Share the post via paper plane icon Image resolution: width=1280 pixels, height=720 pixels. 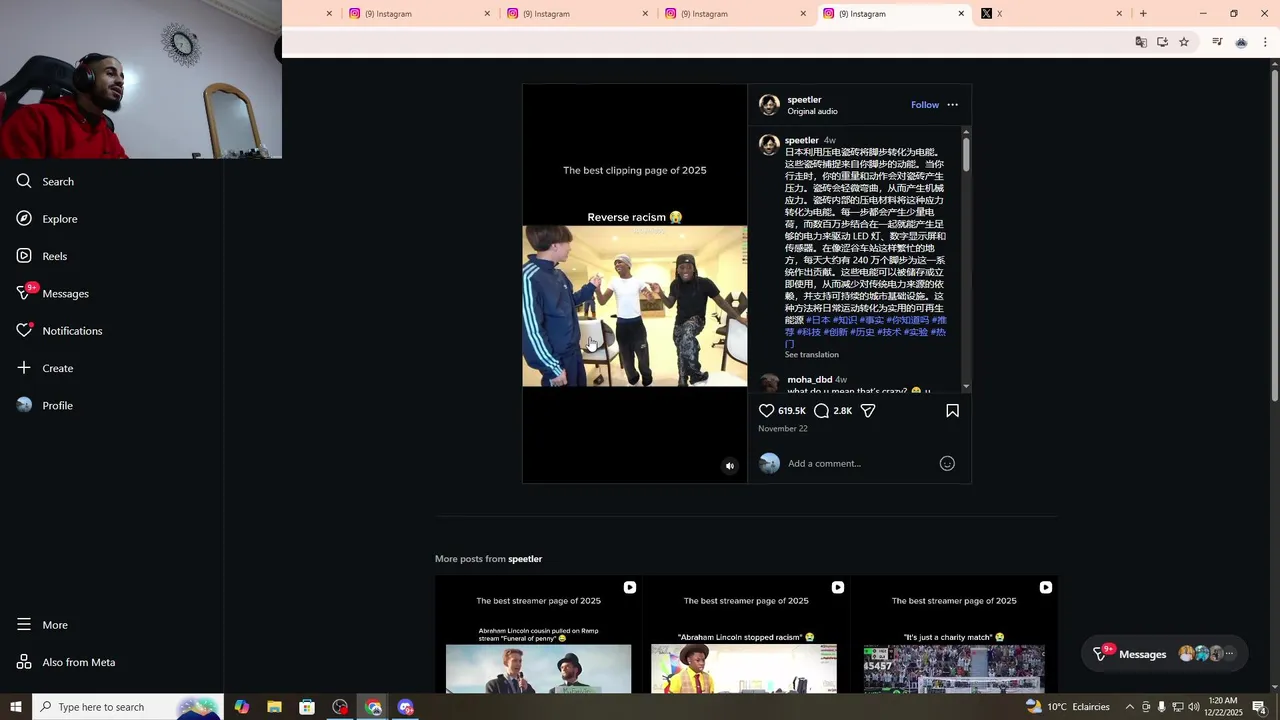868,411
